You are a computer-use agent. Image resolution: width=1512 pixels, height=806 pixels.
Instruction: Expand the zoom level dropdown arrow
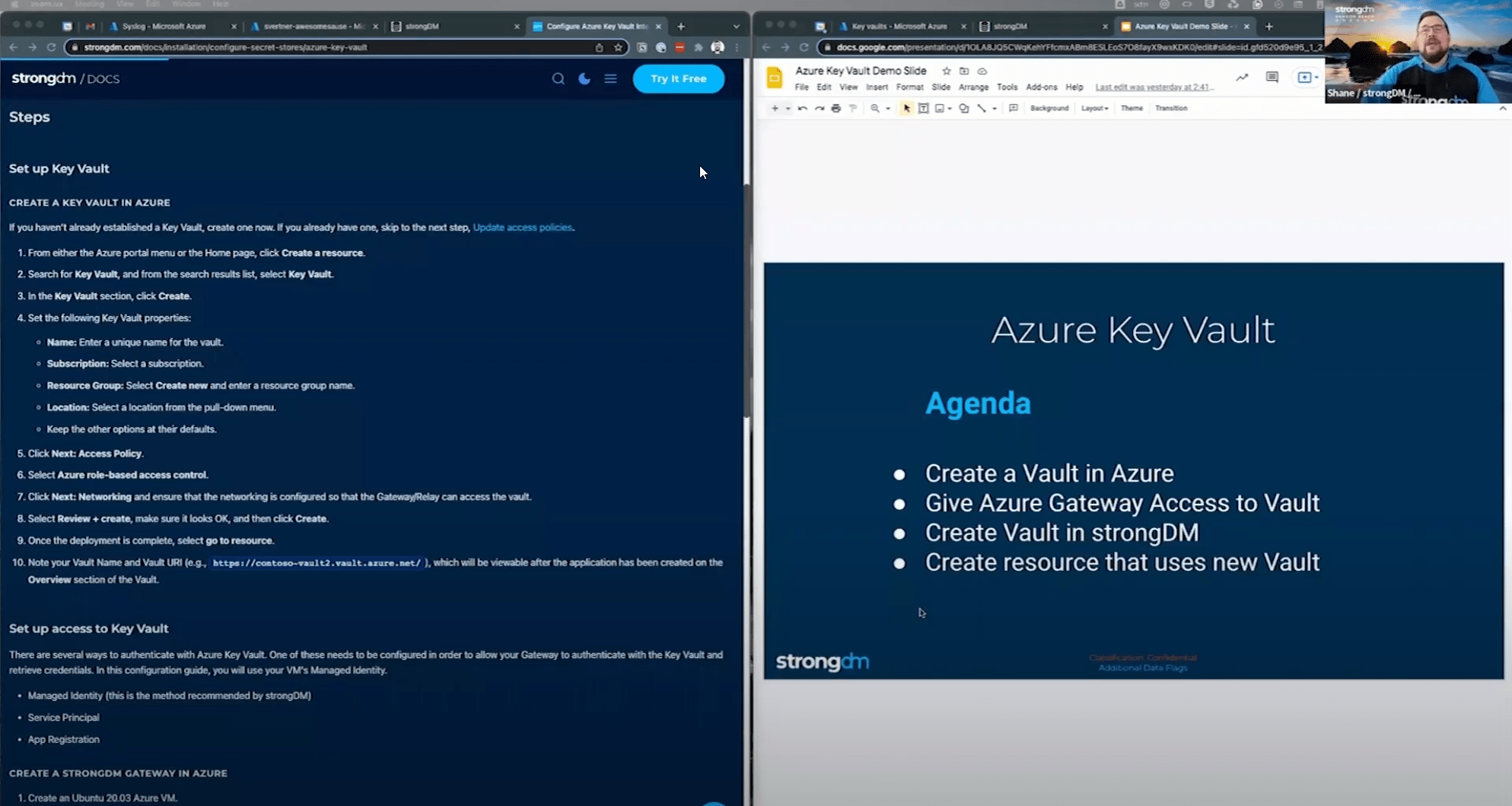click(888, 108)
